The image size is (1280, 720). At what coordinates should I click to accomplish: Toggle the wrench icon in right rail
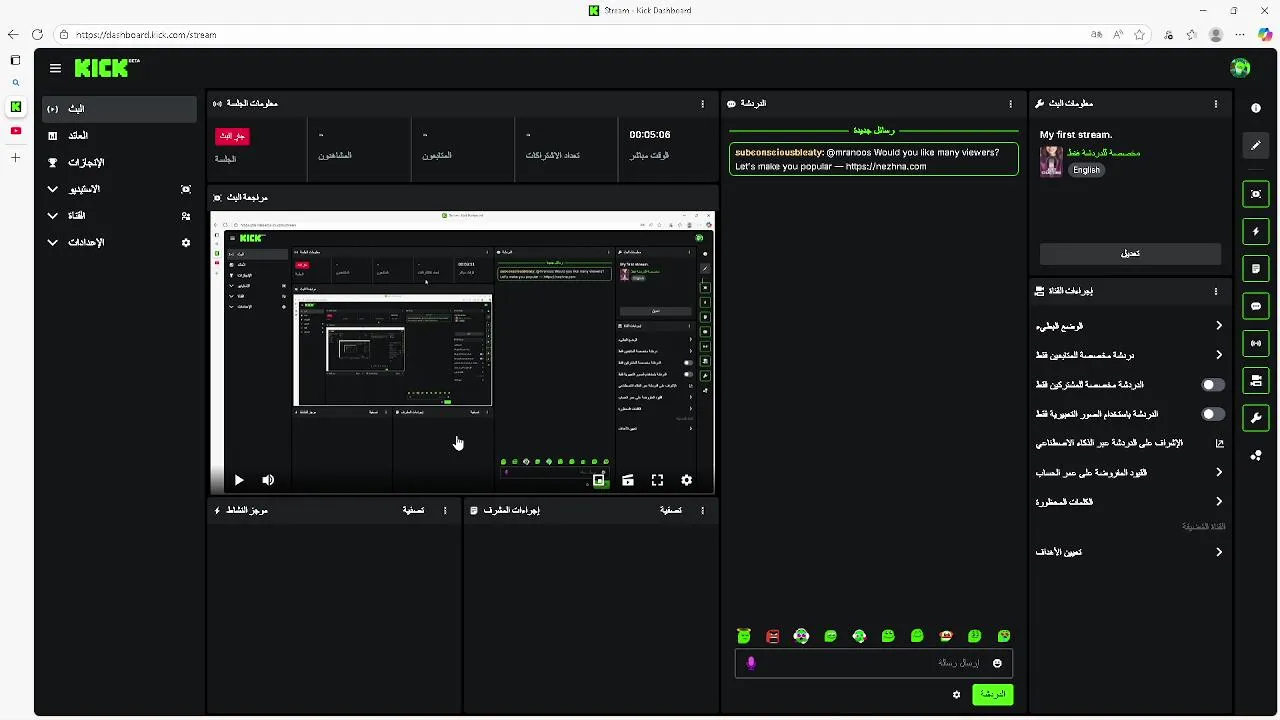click(x=1256, y=417)
